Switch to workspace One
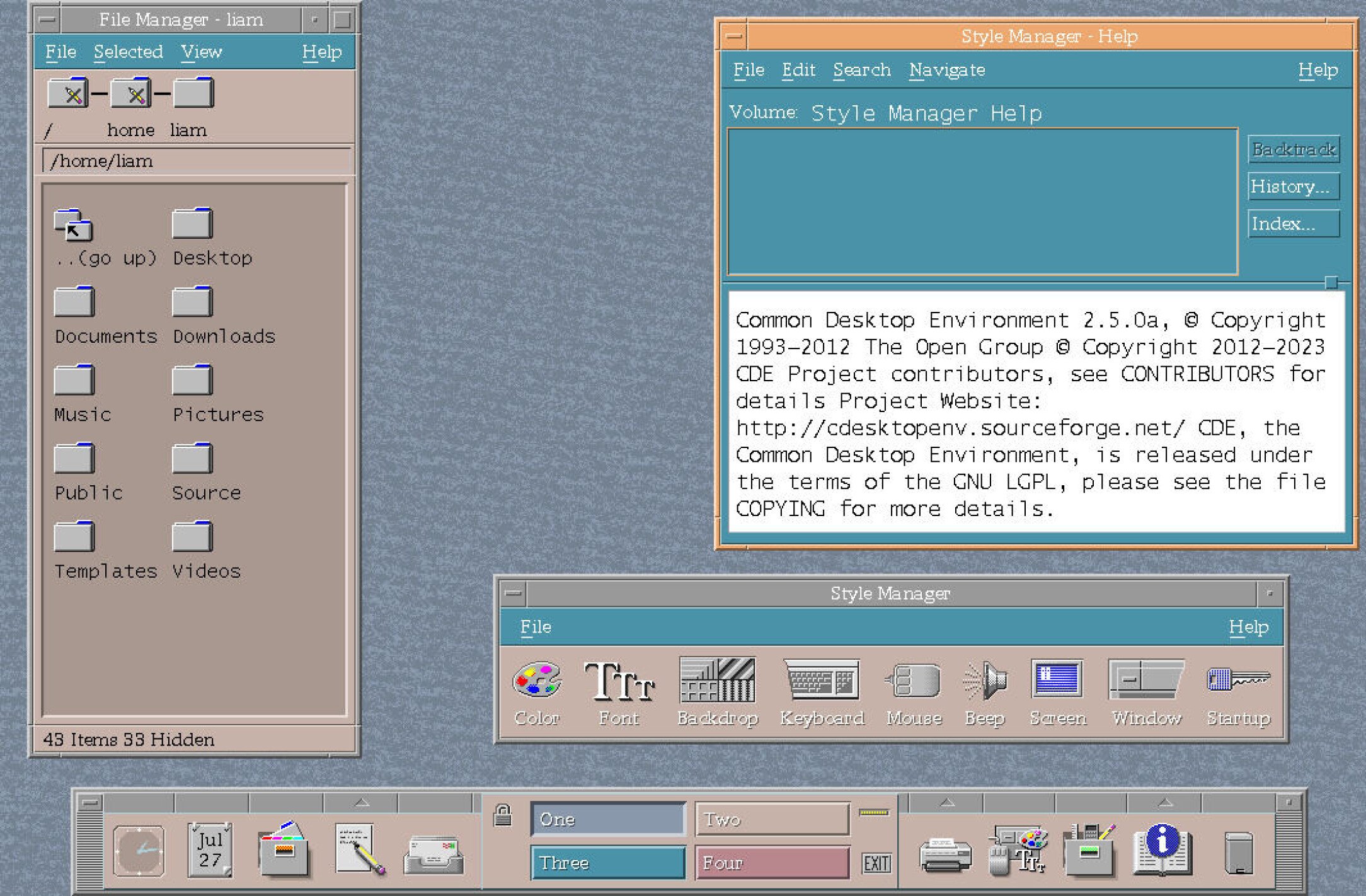 click(608, 818)
